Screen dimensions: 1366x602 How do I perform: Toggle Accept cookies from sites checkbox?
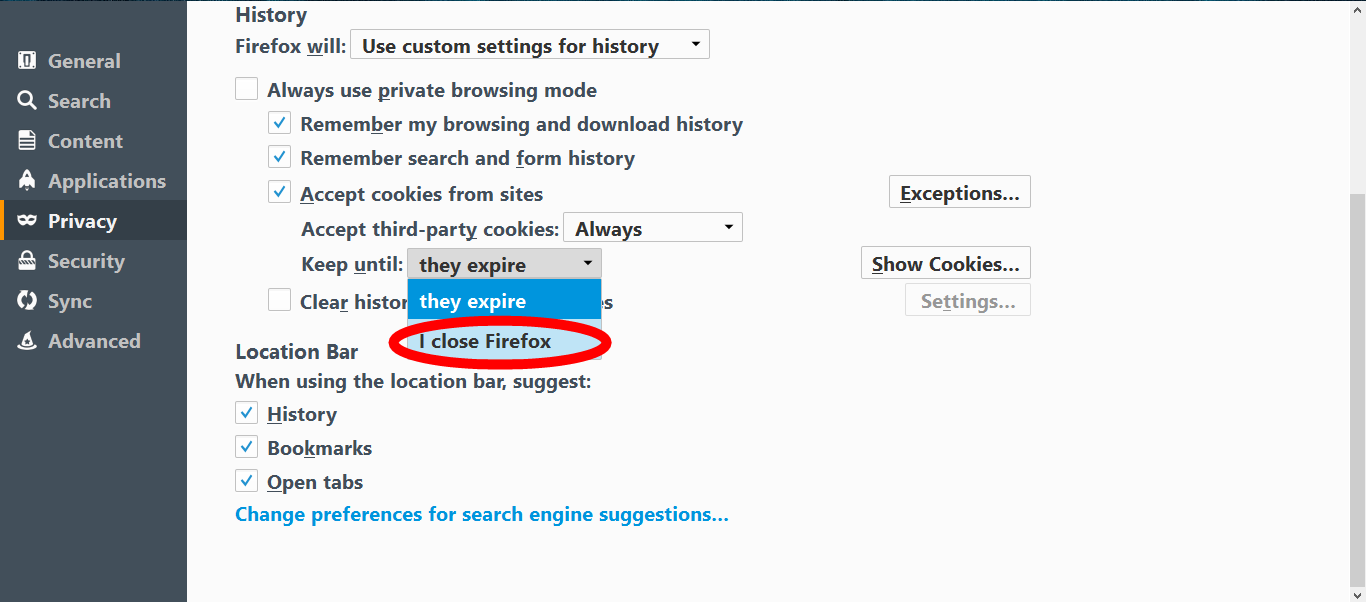[x=279, y=192]
